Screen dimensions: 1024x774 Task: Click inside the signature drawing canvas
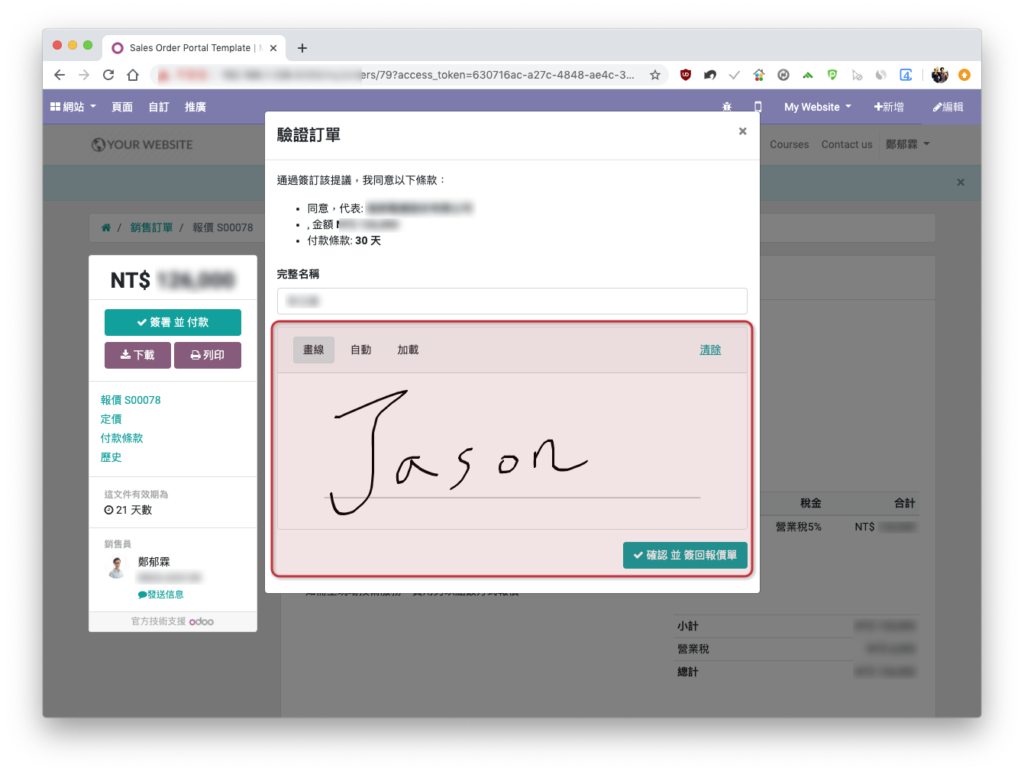(x=512, y=451)
